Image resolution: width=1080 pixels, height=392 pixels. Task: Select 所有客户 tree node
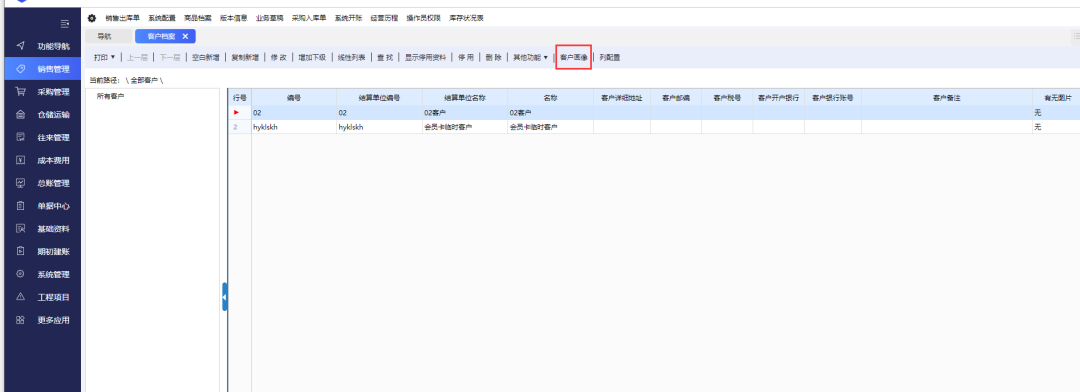click(x=110, y=96)
